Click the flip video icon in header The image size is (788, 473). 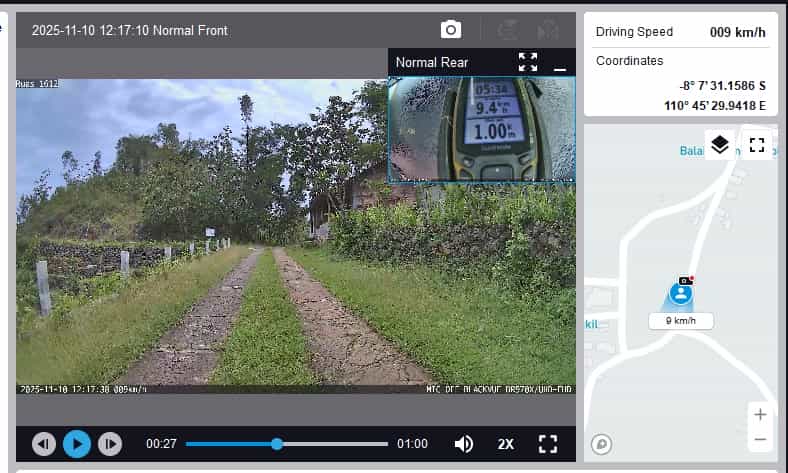(548, 30)
